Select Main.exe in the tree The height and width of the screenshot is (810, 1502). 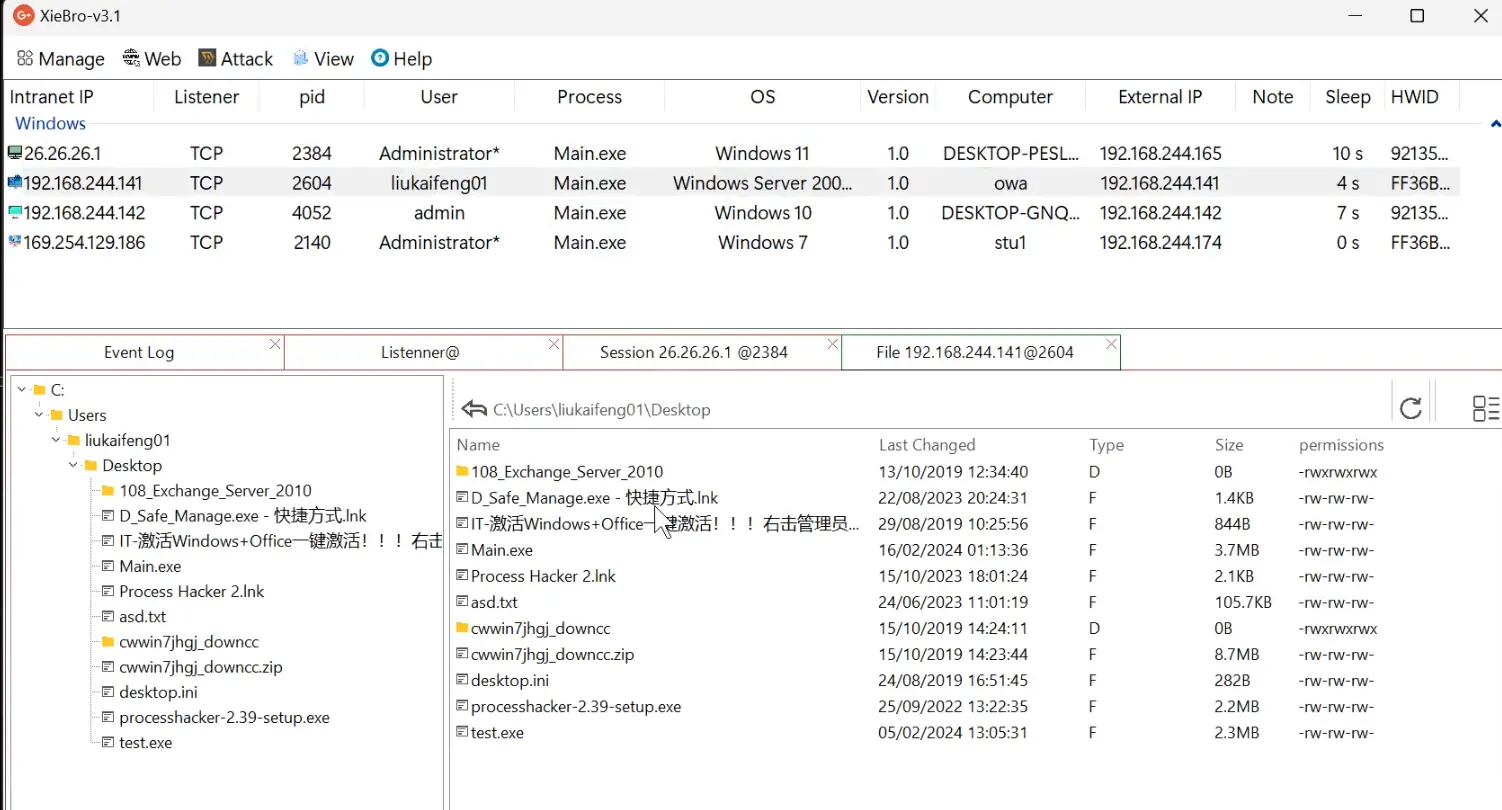tap(150, 566)
